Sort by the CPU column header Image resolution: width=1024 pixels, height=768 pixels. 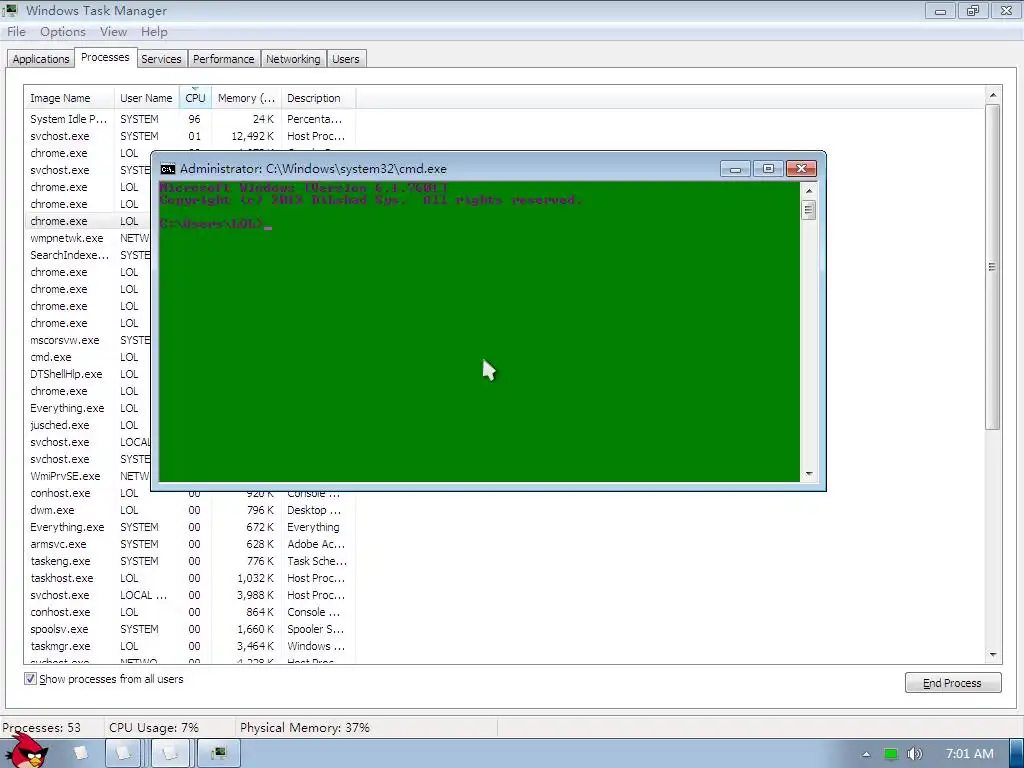195,98
